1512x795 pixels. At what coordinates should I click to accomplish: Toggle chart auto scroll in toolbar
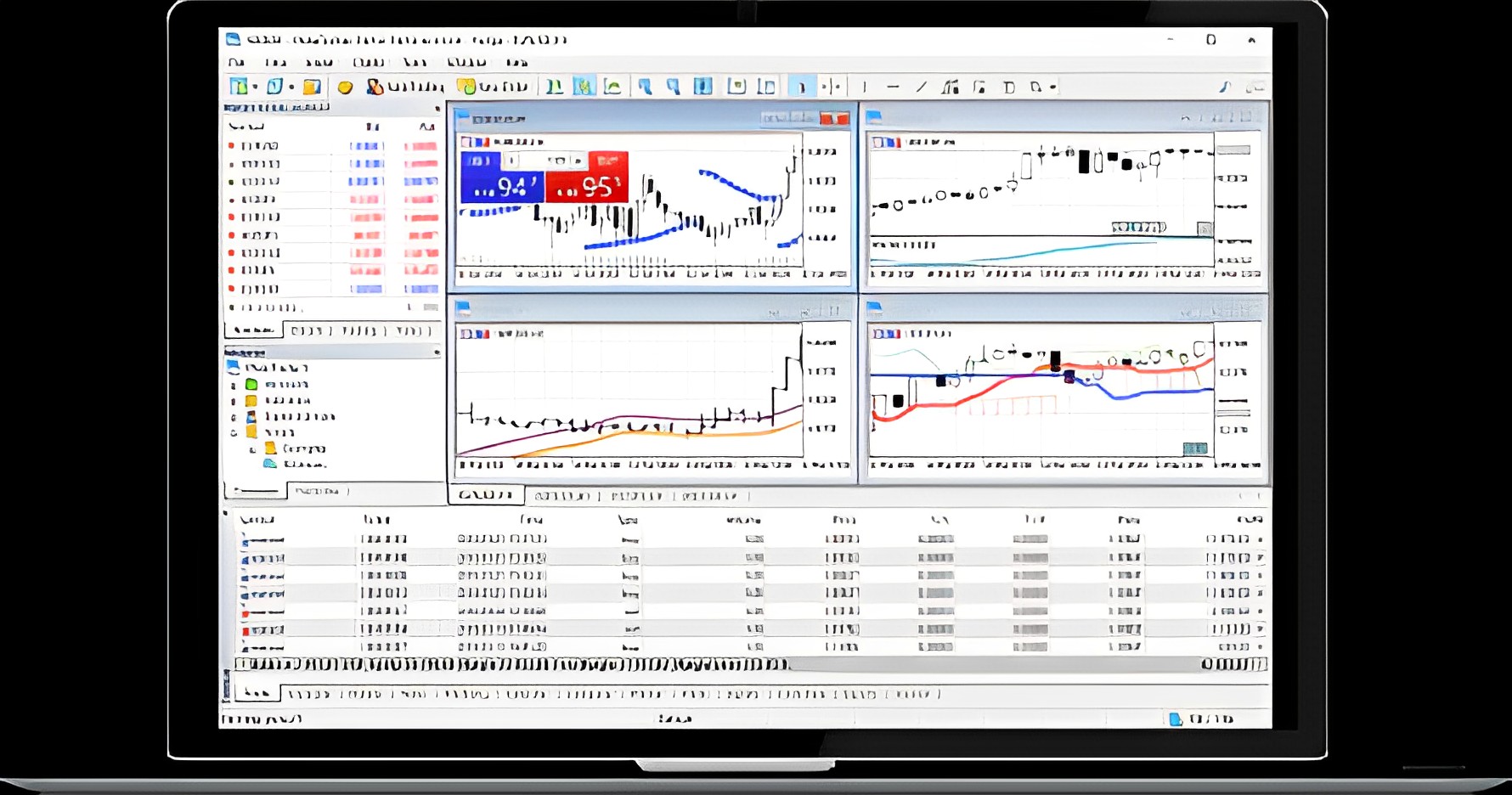tap(736, 87)
